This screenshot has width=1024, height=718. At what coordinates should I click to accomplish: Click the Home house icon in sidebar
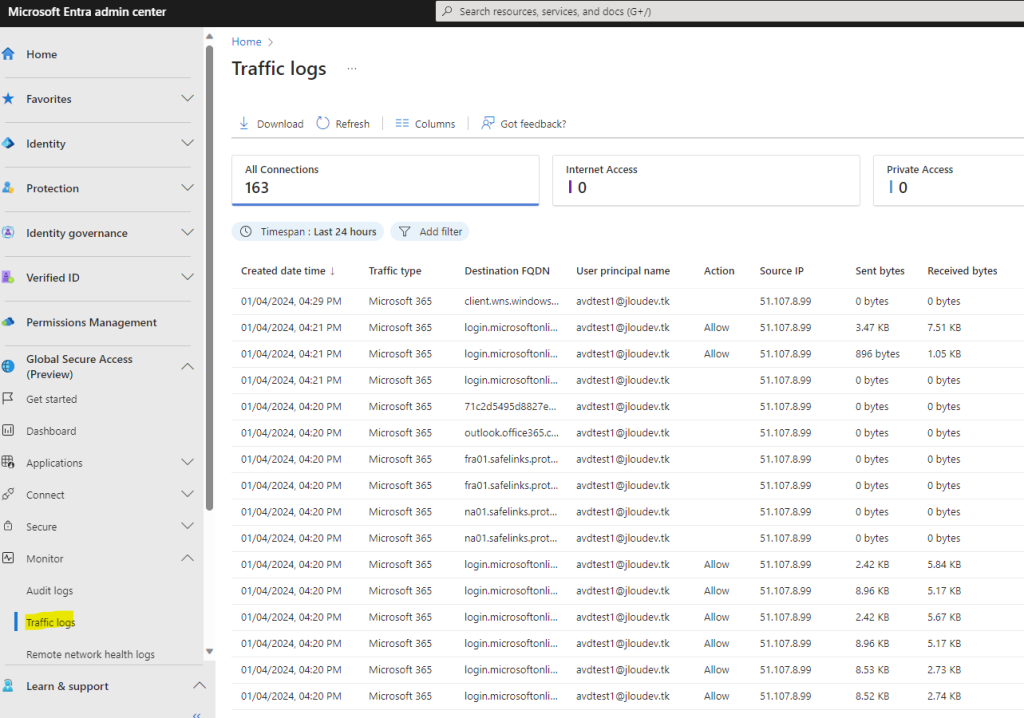pyautogui.click(x=8, y=54)
